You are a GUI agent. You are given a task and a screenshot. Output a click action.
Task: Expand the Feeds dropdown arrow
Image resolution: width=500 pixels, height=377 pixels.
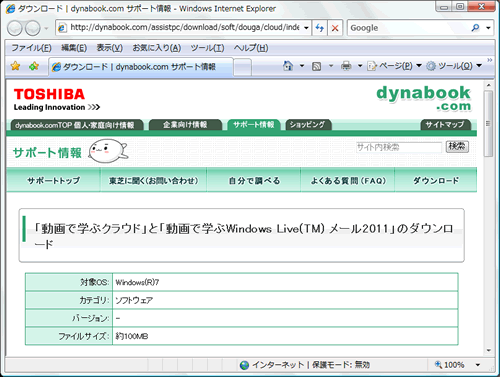331,66
